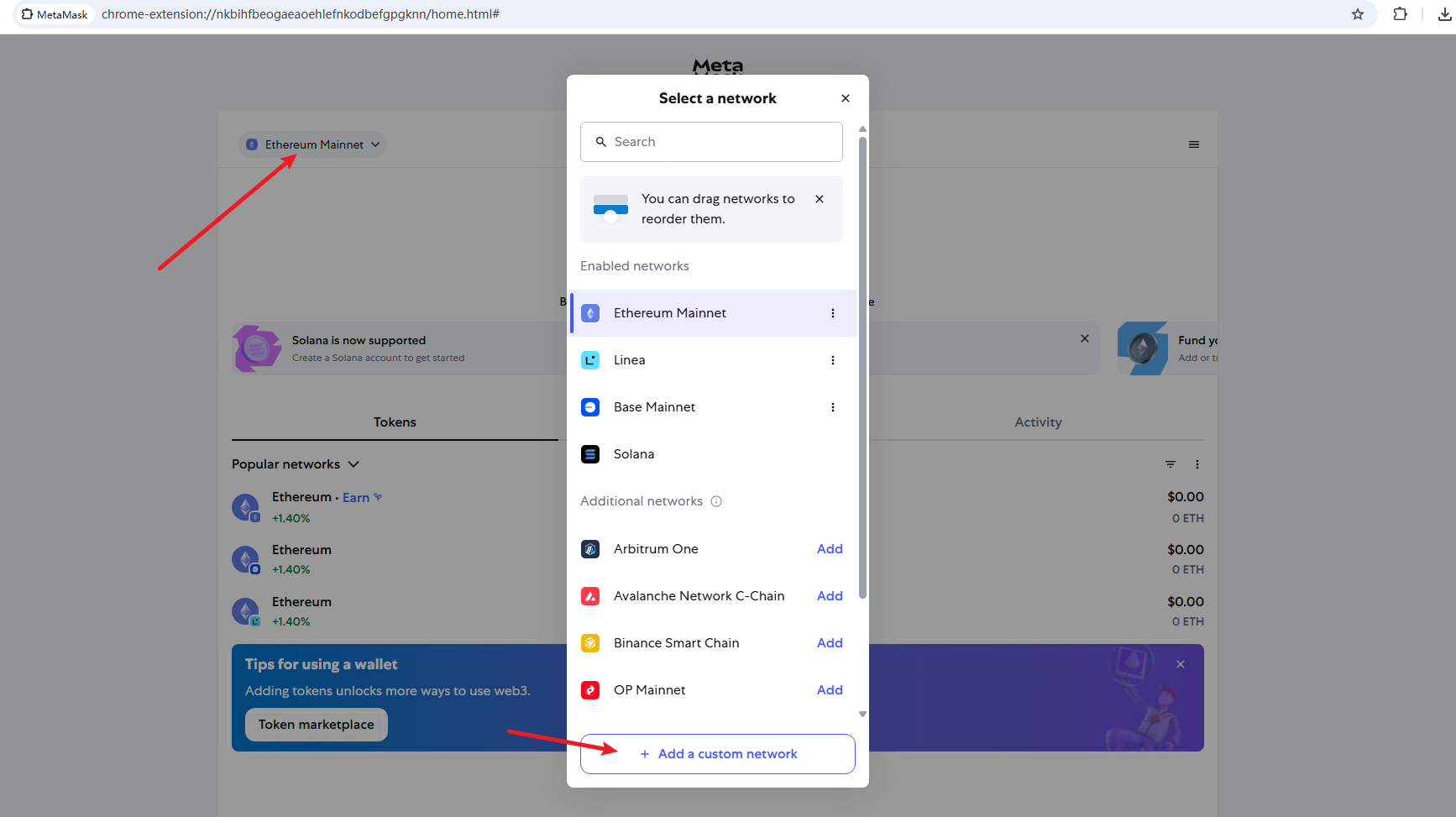Click the address bar URL
The image size is (1456, 817).
pos(301,14)
